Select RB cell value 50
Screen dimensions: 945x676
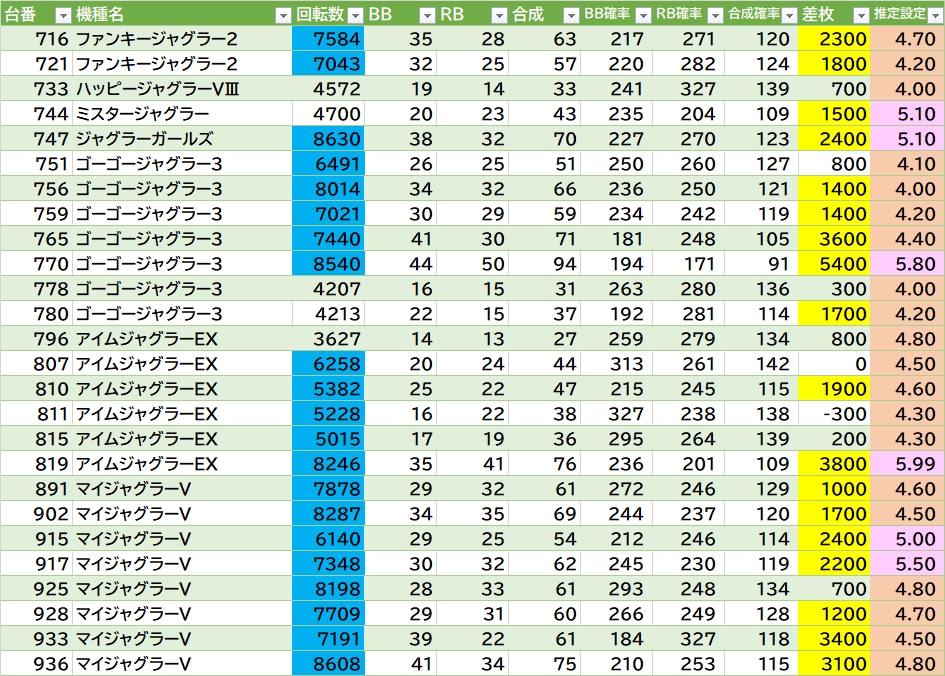coord(472,263)
